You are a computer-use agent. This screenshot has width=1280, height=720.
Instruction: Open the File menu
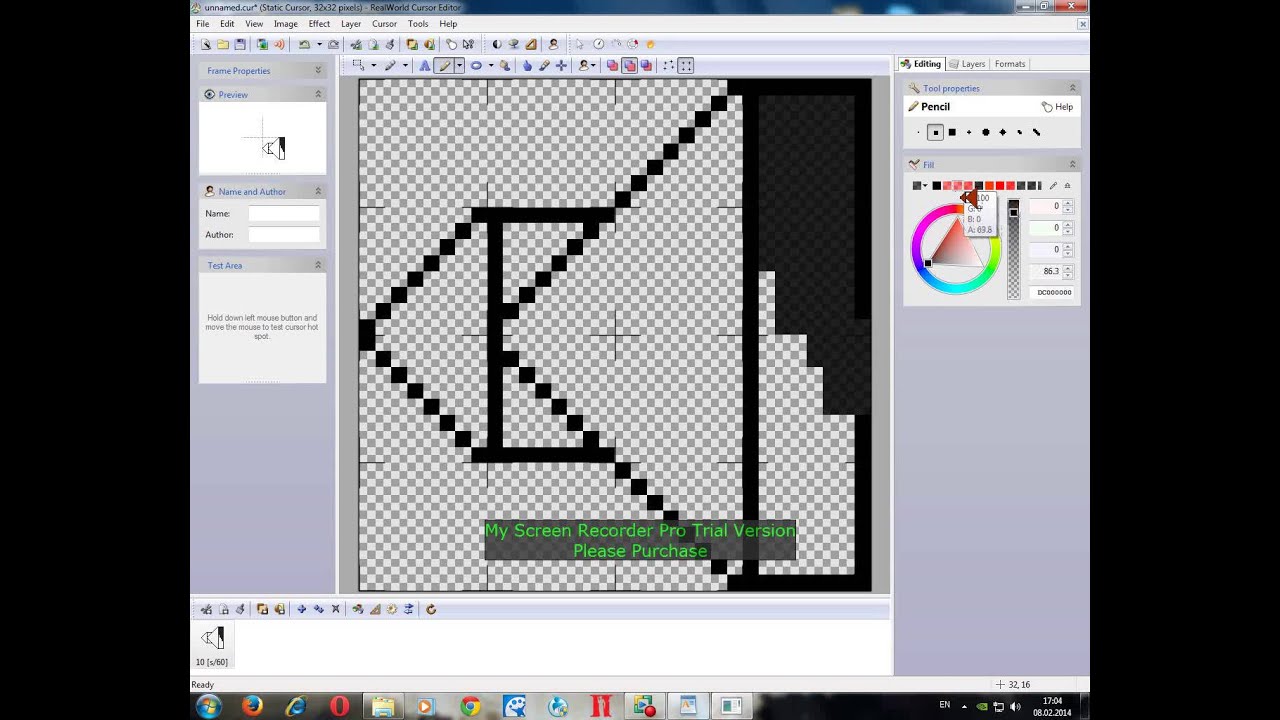coord(203,24)
